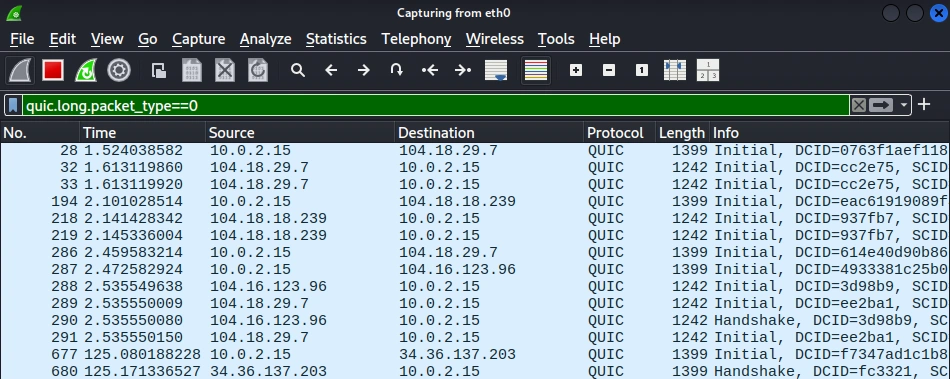950x379 pixels.
Task: Stop the running capture with red square
Action: pos(53,71)
